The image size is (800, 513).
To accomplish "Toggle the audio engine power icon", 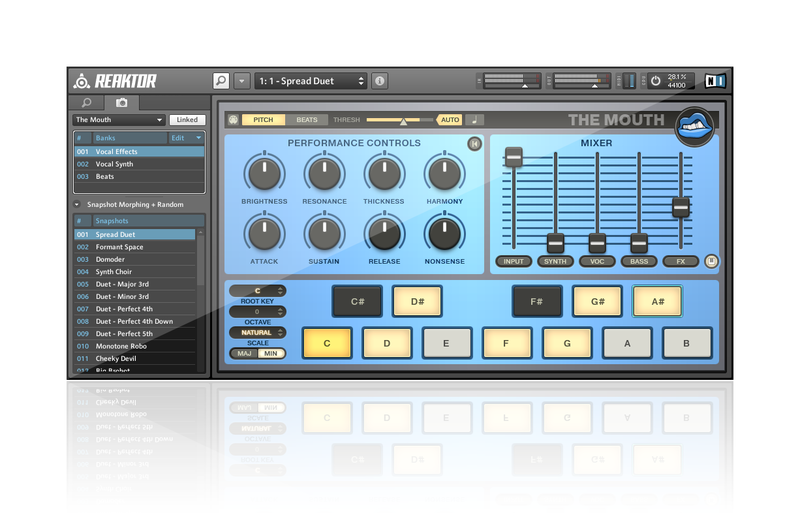I will coord(656,81).
